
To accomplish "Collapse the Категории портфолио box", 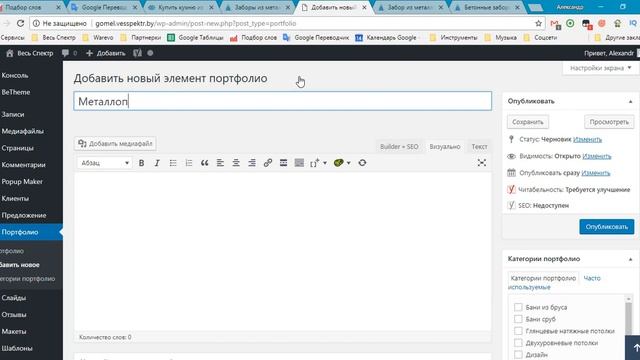I will pyautogui.click(x=630, y=259).
